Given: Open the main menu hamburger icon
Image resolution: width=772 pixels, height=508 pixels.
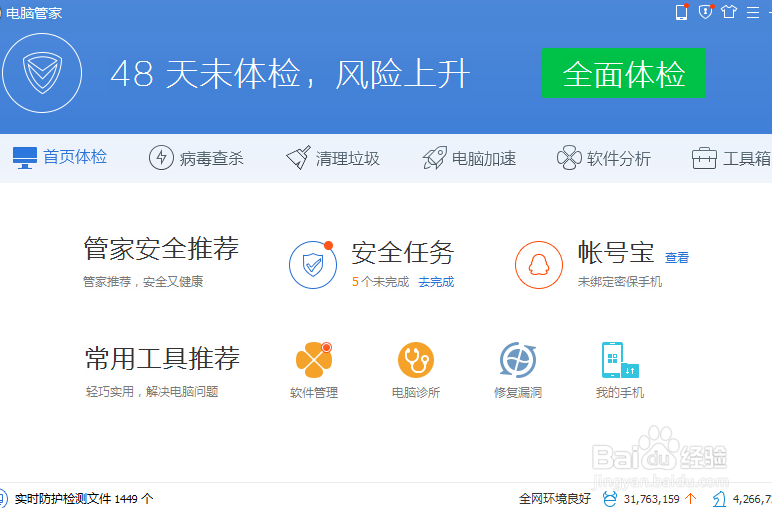Looking at the screenshot, I should [753, 12].
